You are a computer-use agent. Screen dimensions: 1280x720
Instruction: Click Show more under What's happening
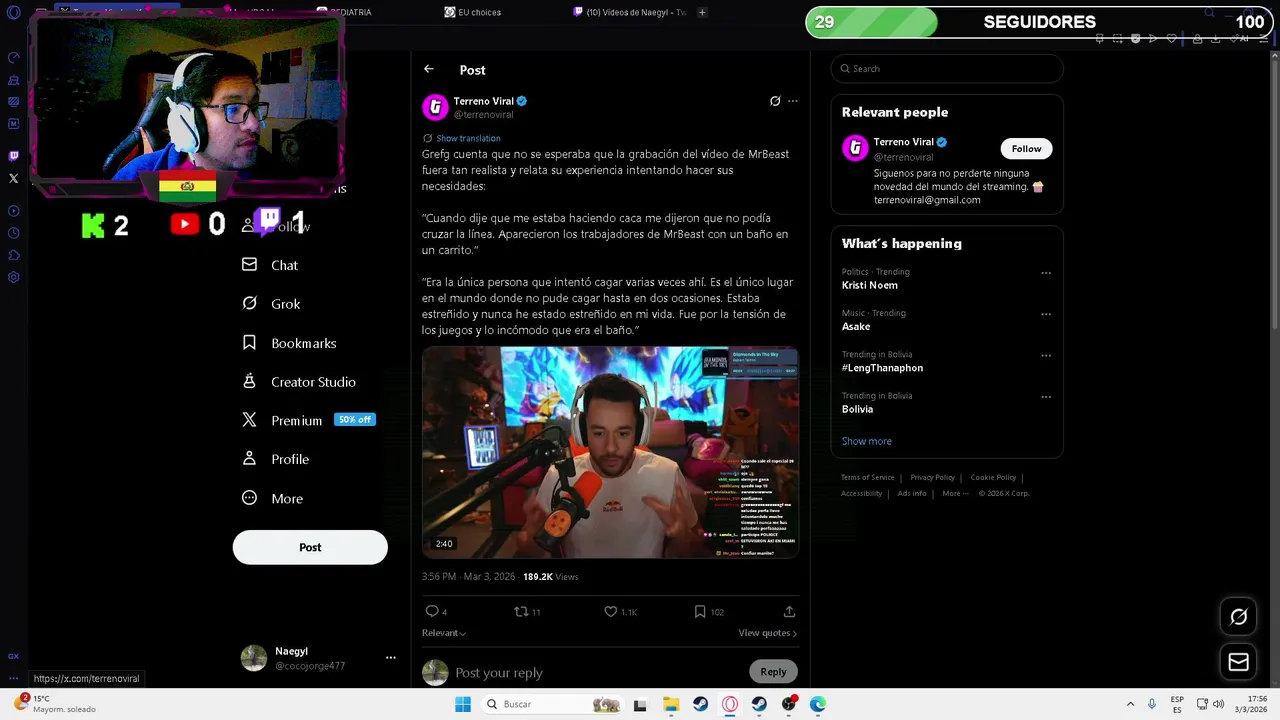click(867, 441)
